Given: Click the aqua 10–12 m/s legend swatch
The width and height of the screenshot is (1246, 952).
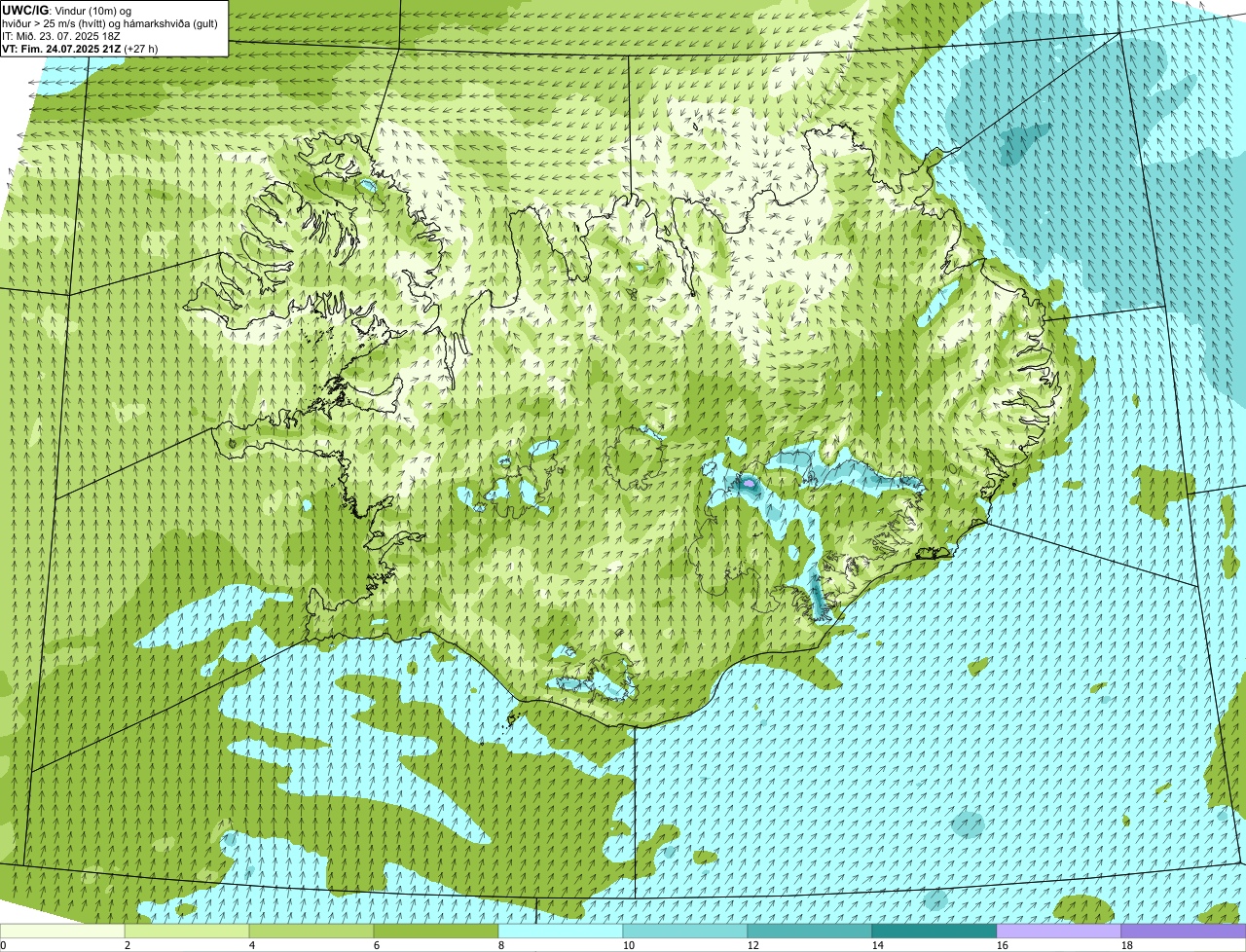Looking at the screenshot, I should pyautogui.click(x=685, y=931).
